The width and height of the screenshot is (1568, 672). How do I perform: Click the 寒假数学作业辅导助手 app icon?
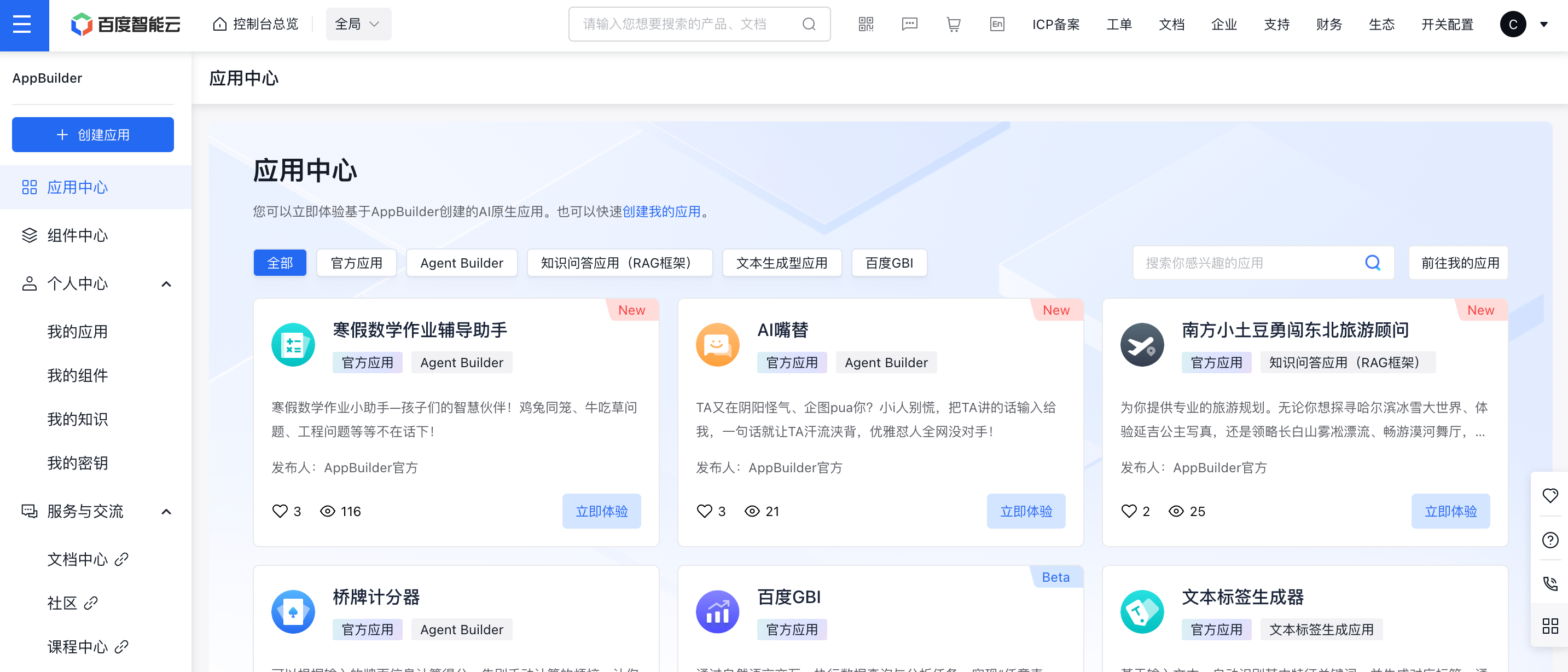(x=293, y=345)
